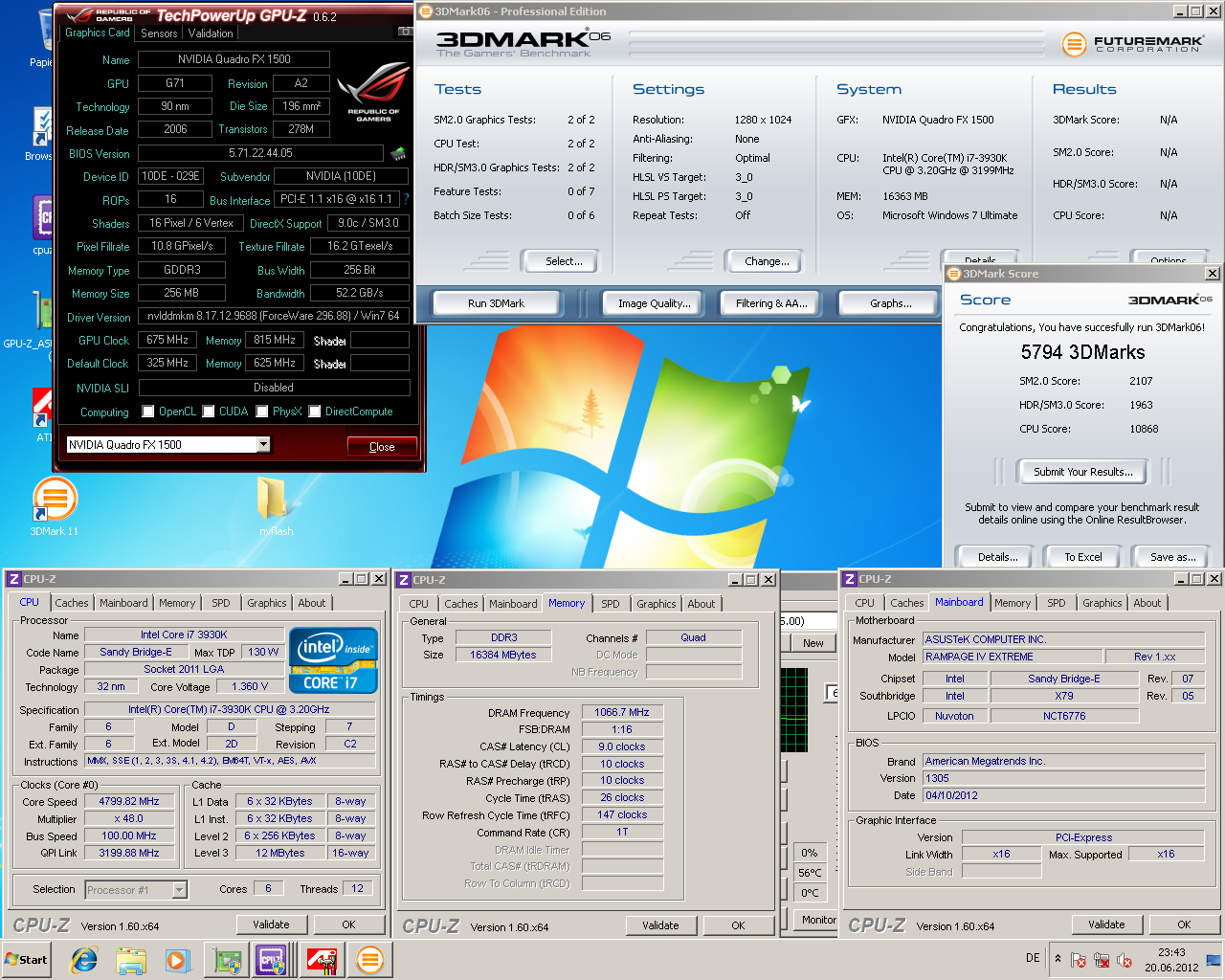Switch to CPU-Z via its taskbar button
The width and height of the screenshot is (1225, 980).
pos(272,960)
